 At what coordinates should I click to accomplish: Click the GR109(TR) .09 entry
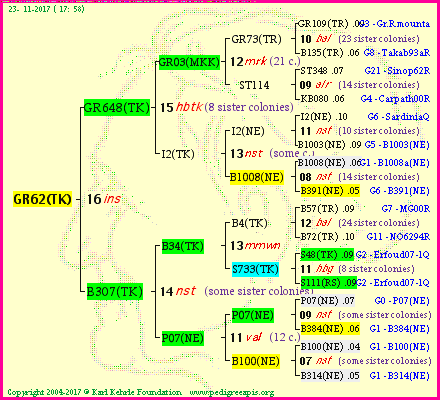[x=329, y=24]
